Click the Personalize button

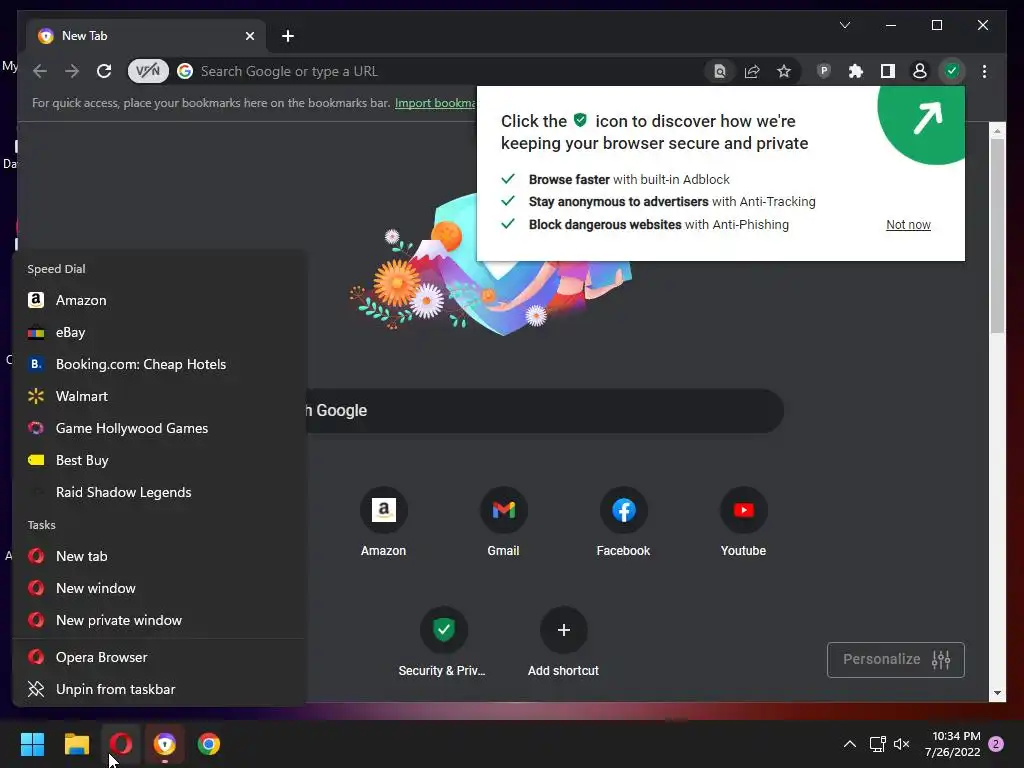(x=895, y=660)
